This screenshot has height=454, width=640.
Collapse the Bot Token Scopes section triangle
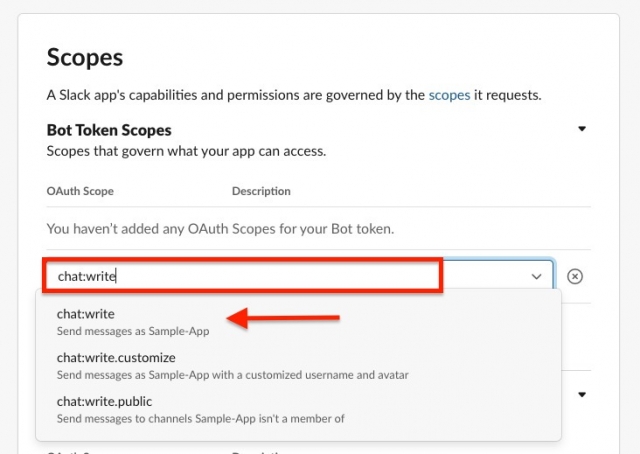click(582, 129)
